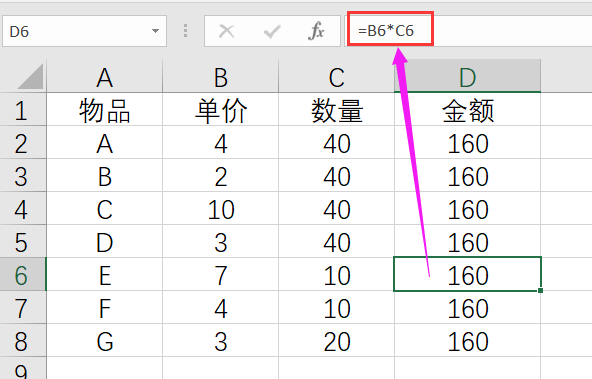Click the fill handle of cell D6

point(541,290)
